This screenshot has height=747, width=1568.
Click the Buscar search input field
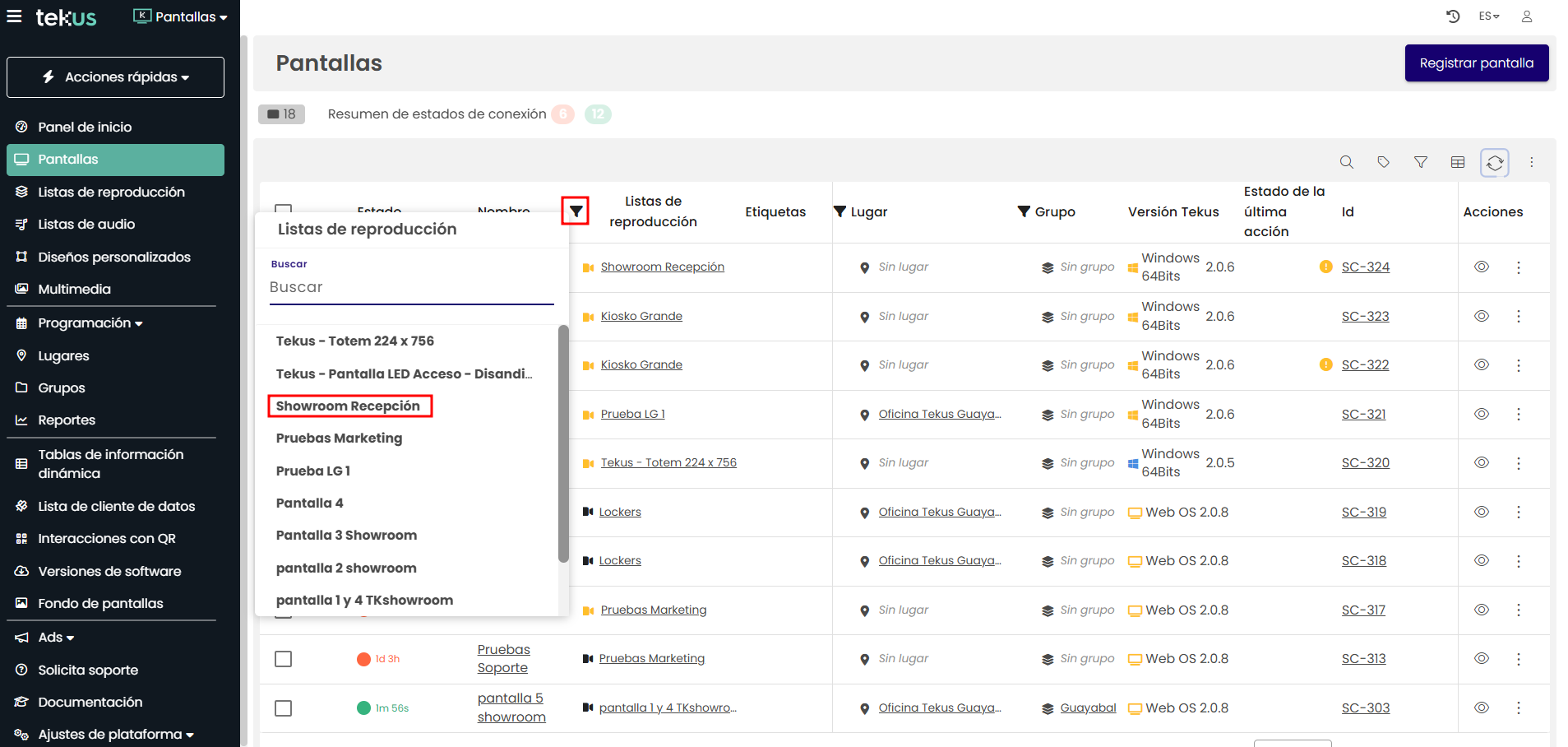411,287
